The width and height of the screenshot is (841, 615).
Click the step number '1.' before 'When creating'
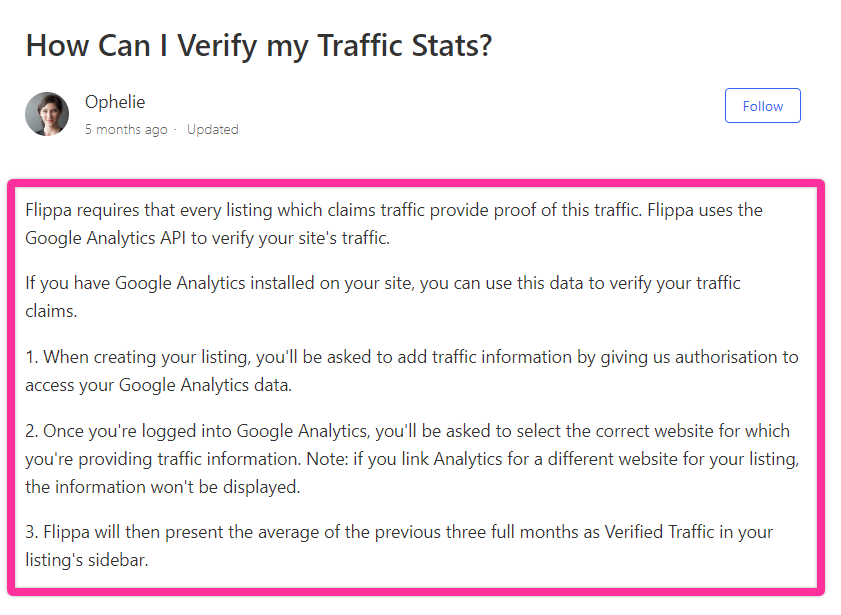coord(32,357)
